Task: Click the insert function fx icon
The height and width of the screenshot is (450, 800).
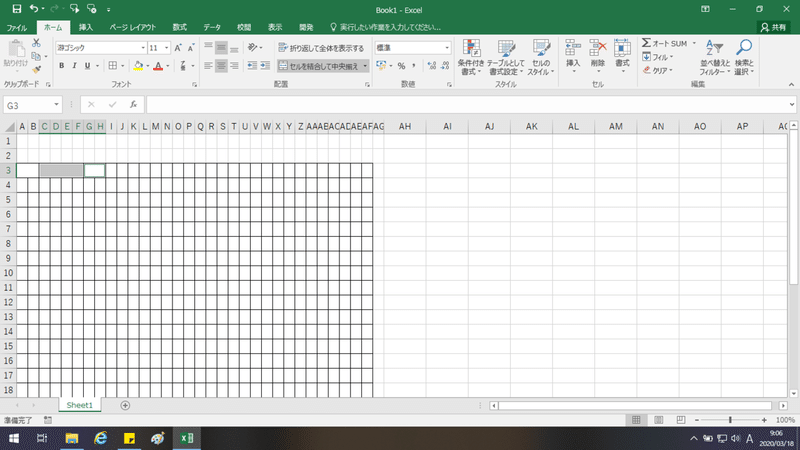Action: coord(133,105)
